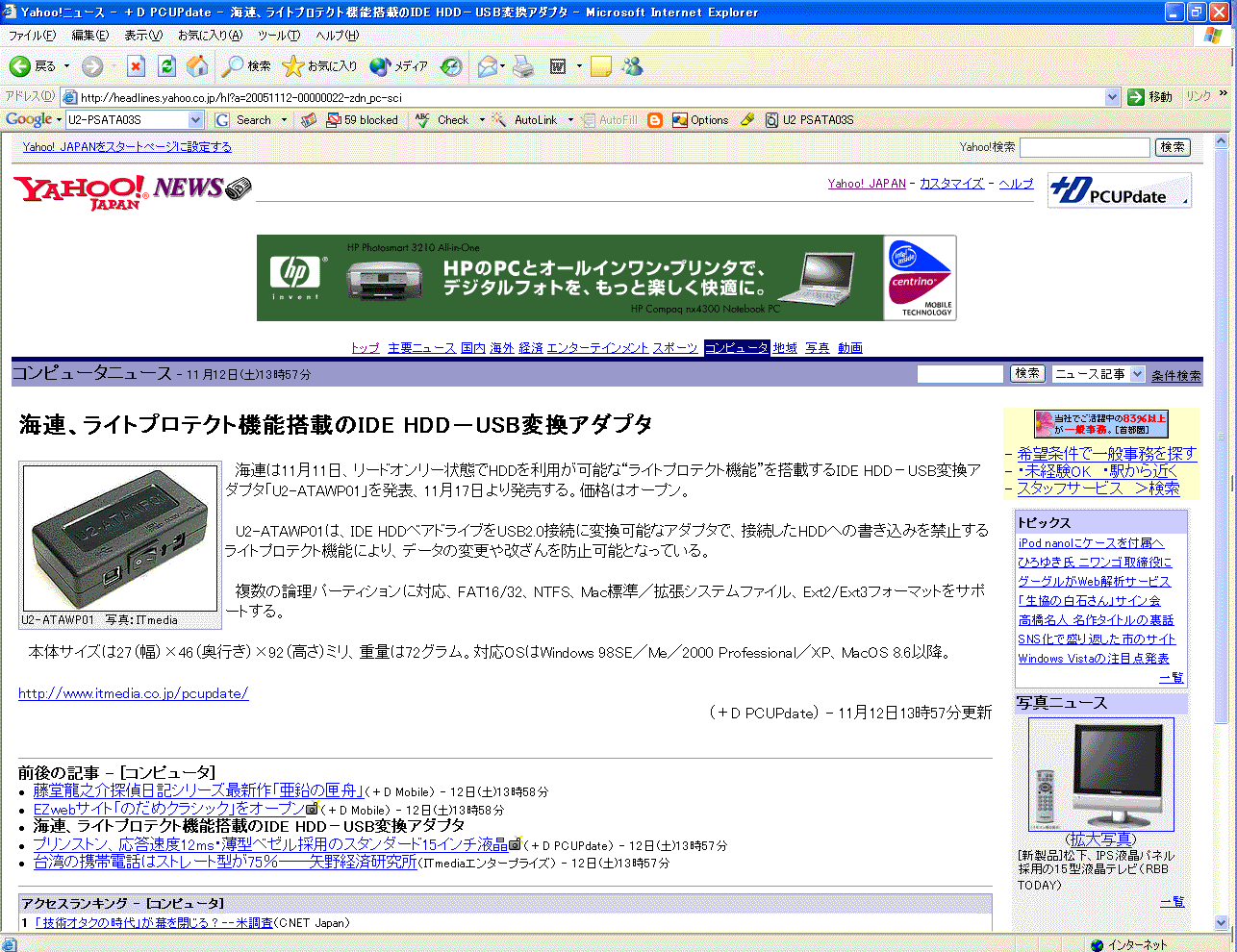Click the U2-ATAWP01 adapter product photo
The height and width of the screenshot is (952, 1237).
[119, 539]
